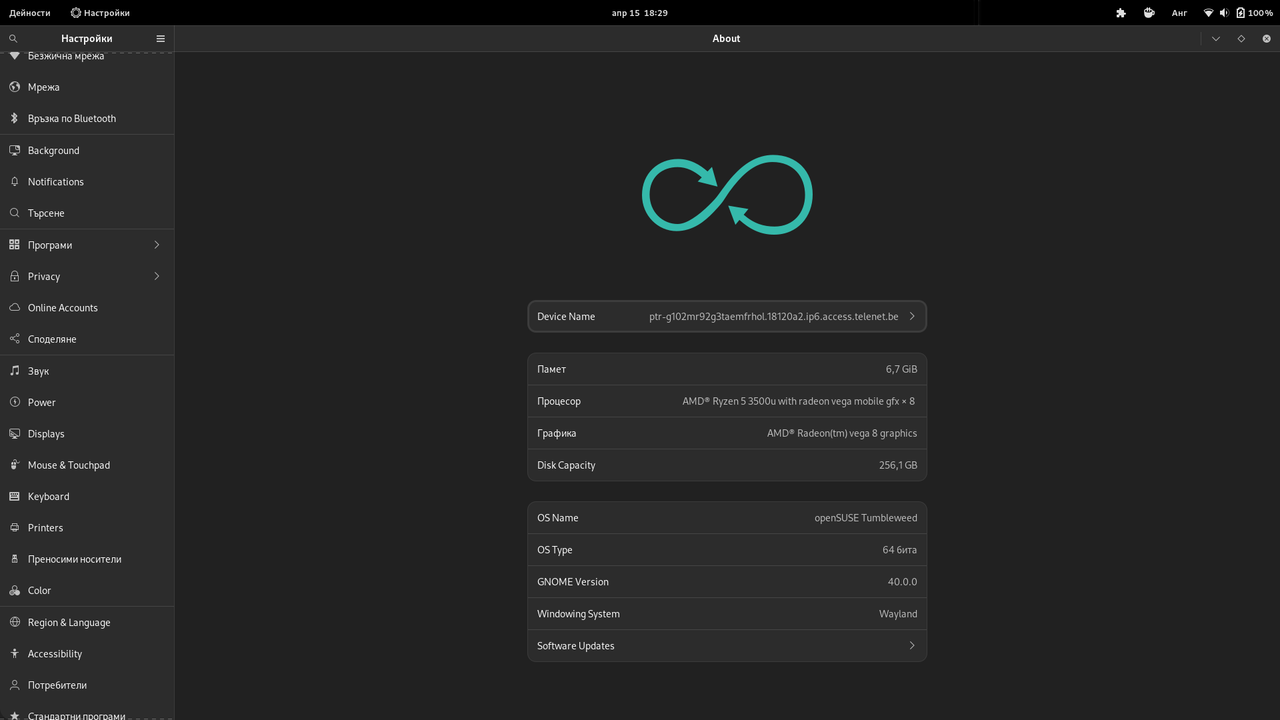Click the memory value 6,7 GiB
This screenshot has height=720, width=1280.
(901, 369)
